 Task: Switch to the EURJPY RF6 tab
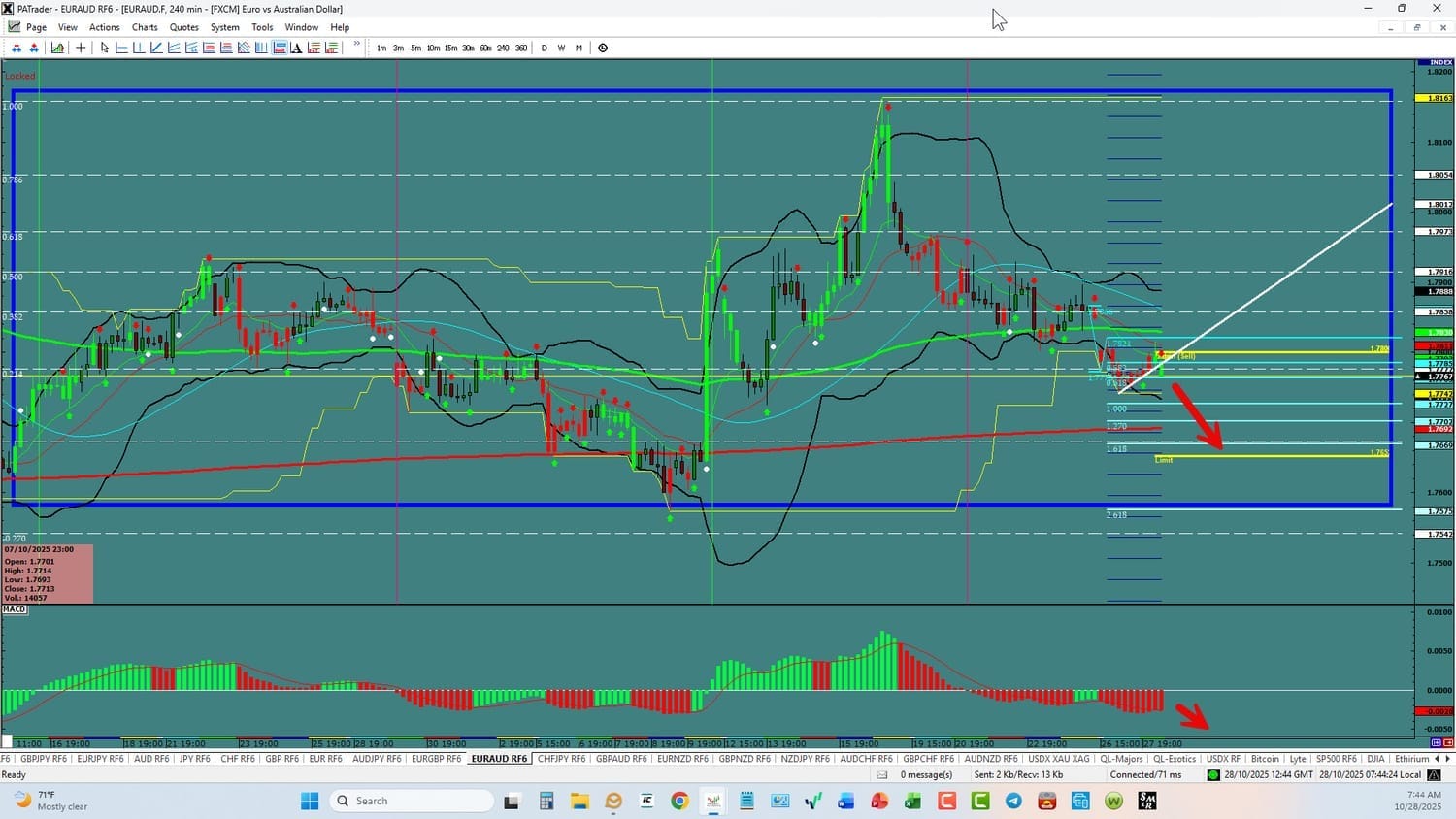[x=100, y=759]
